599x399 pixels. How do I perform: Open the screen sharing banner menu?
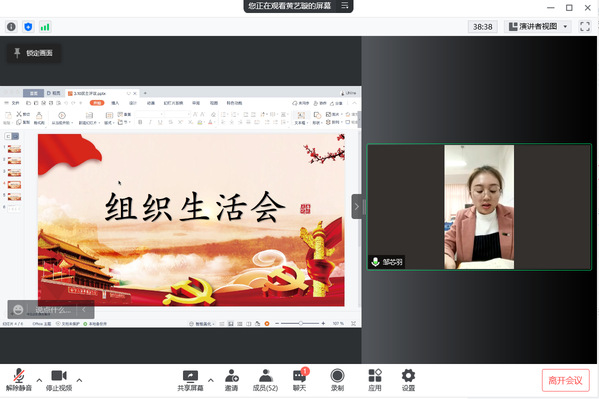point(345,5)
